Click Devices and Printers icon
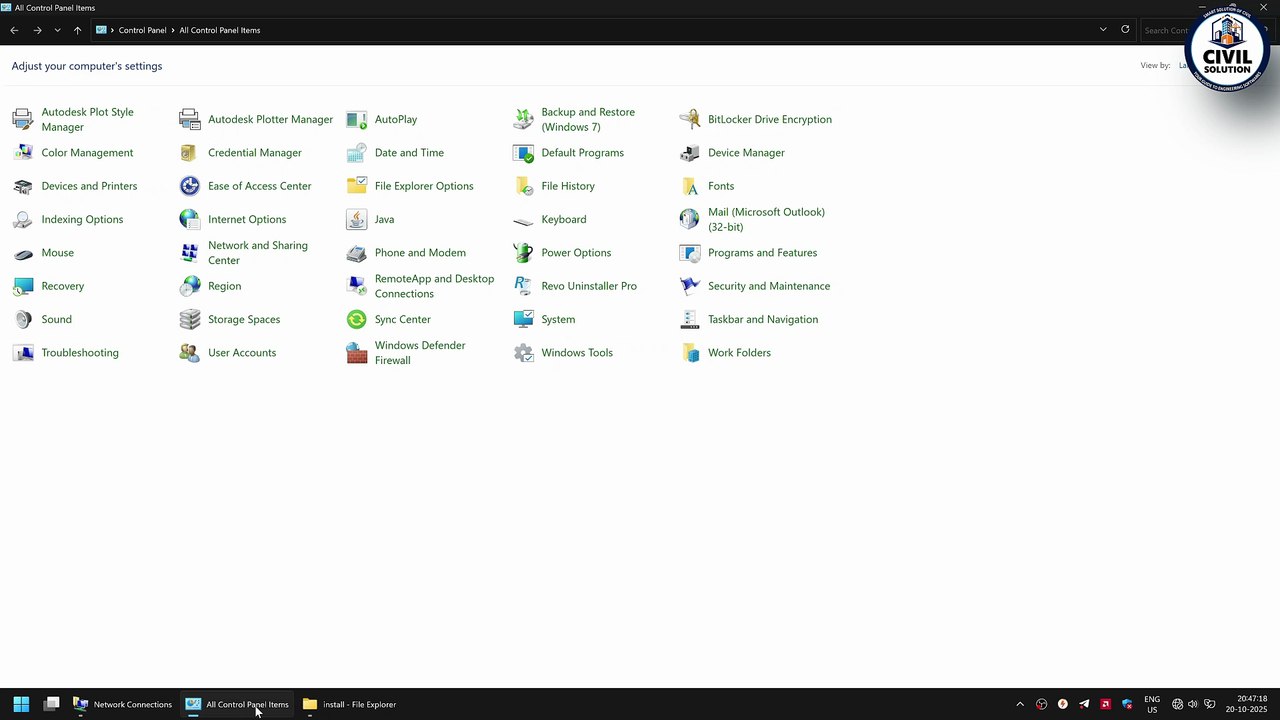This screenshot has width=1280, height=720. pos(23,186)
